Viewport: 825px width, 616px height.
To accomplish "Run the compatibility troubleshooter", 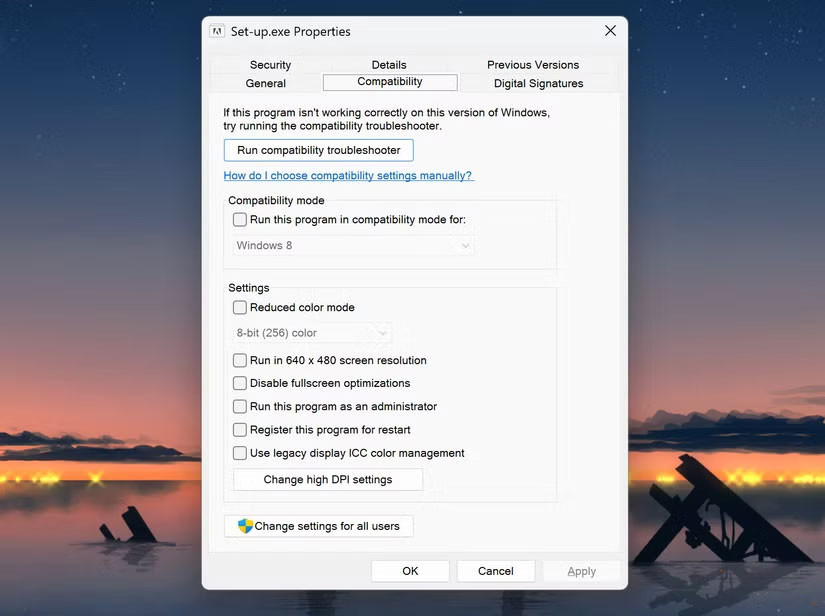I will click(x=318, y=149).
